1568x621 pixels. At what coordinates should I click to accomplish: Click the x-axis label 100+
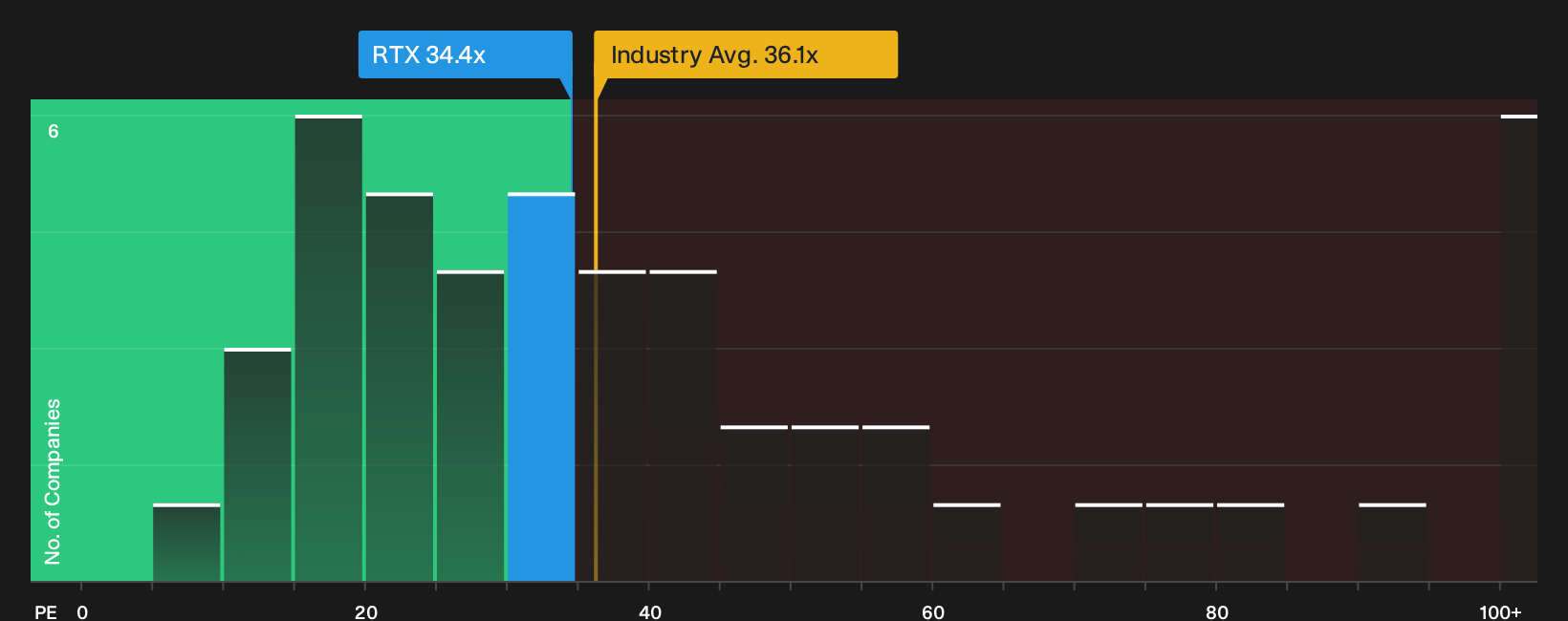point(1500,611)
